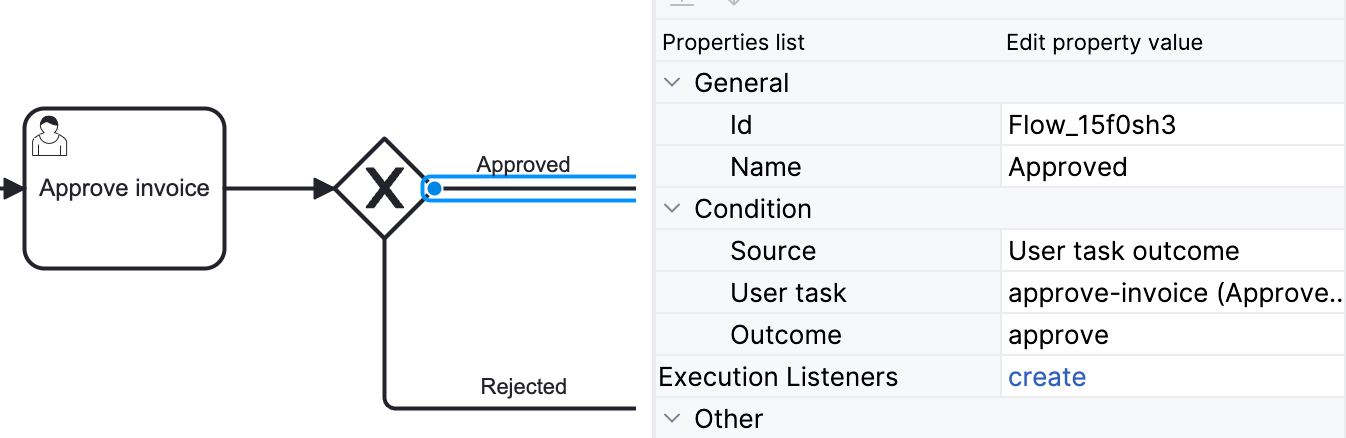Edit the Id value Flow_15f0sh3
Screen dimensions: 1346x438
point(1170,125)
